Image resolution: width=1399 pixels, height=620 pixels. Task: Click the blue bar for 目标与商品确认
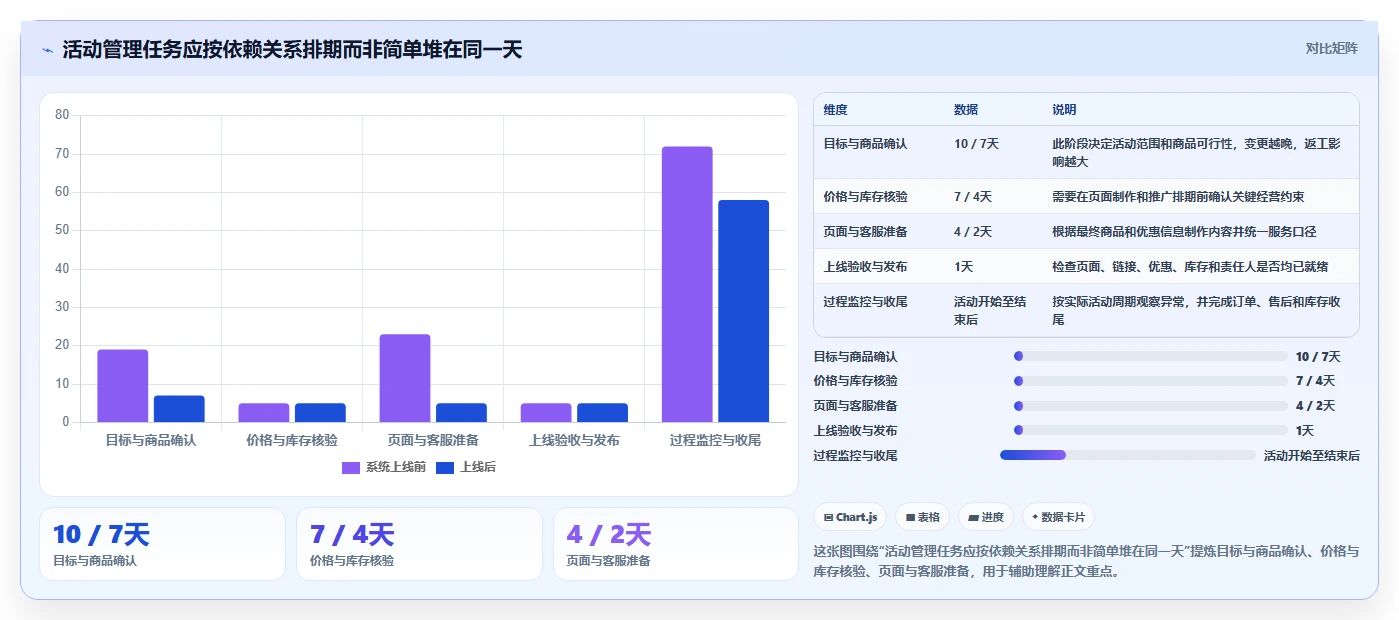[x=179, y=409]
